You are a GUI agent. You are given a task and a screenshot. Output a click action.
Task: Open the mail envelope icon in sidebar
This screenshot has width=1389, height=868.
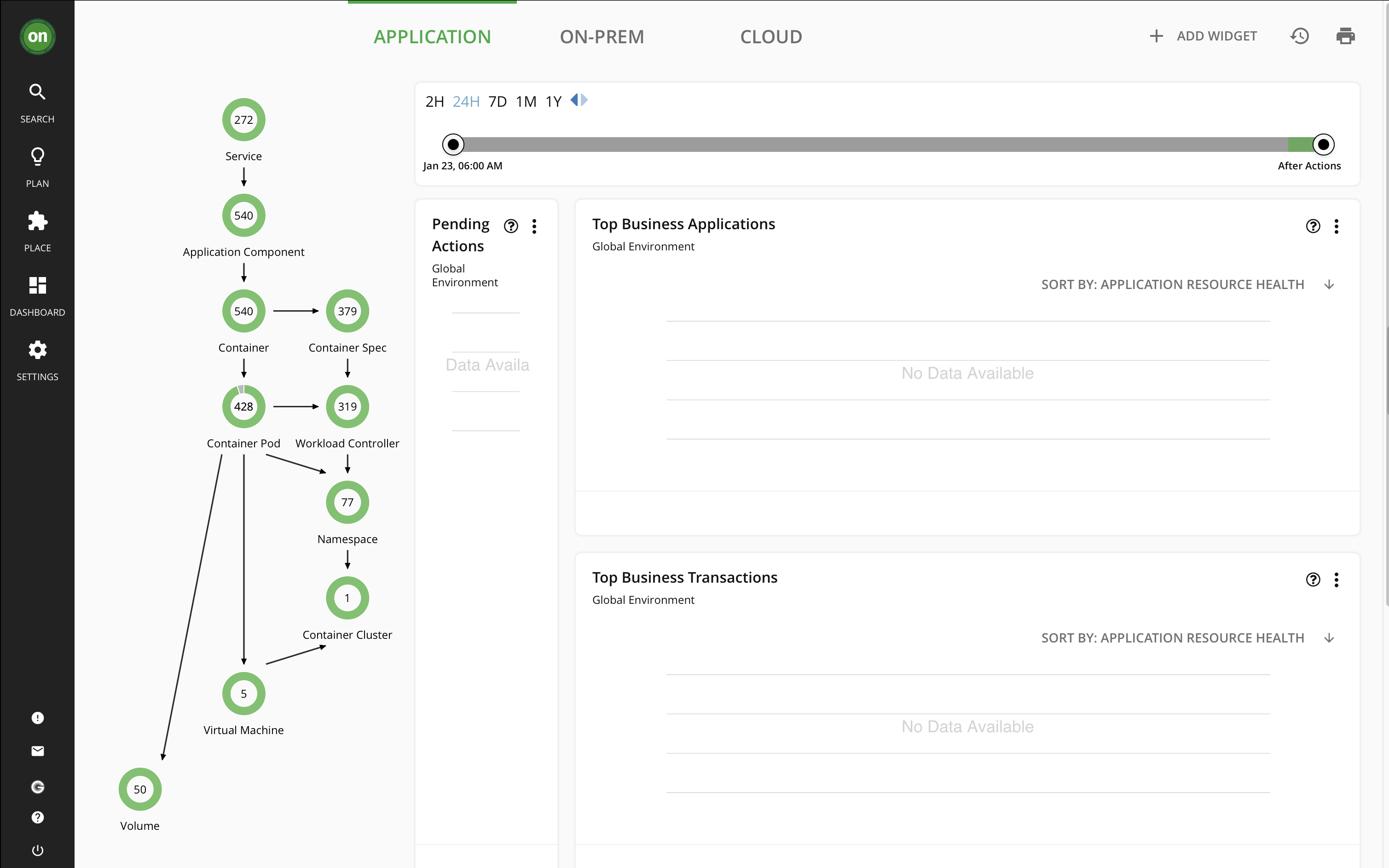(37, 751)
